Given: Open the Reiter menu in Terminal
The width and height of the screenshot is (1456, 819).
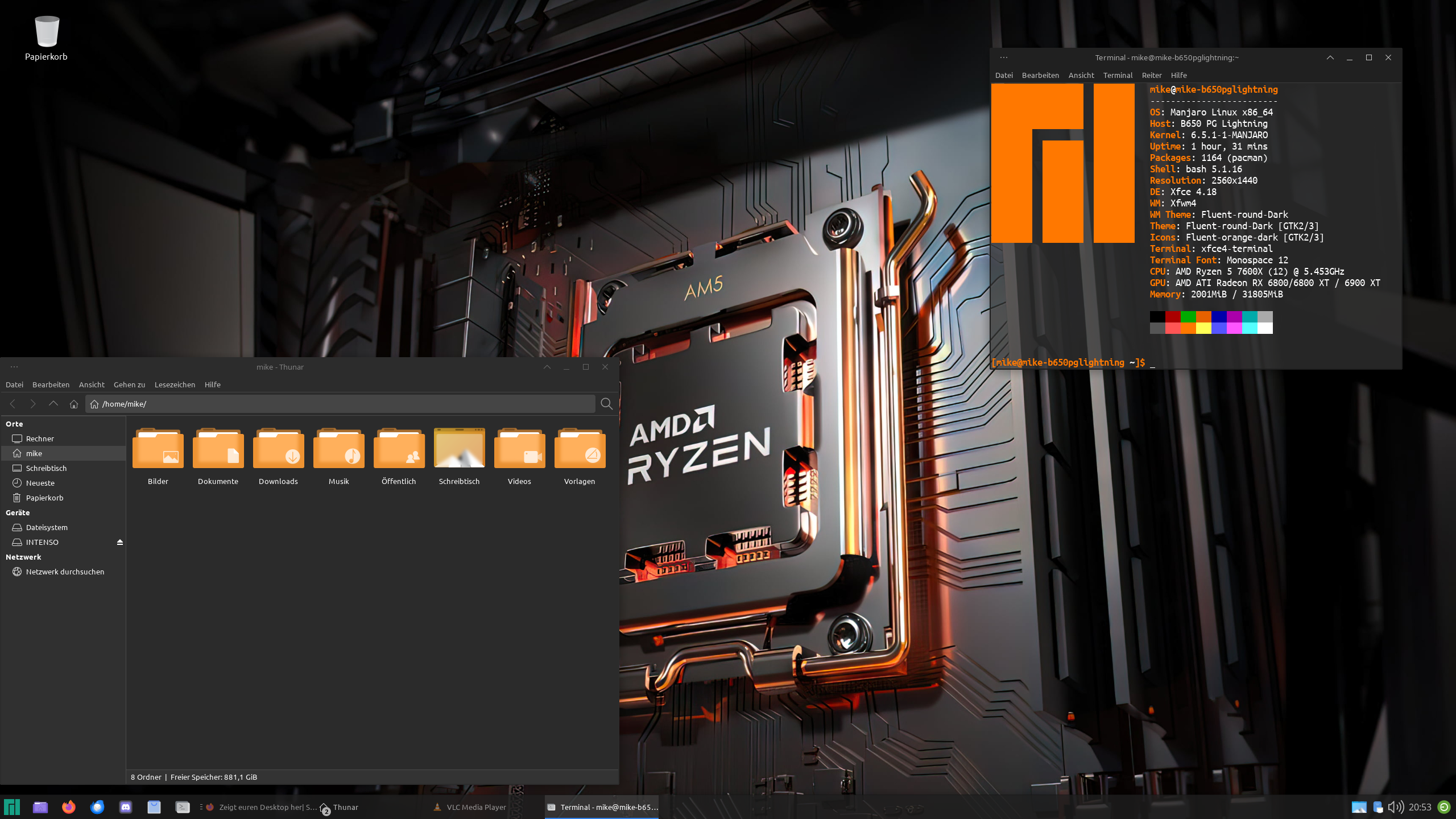Looking at the screenshot, I should [1151, 75].
